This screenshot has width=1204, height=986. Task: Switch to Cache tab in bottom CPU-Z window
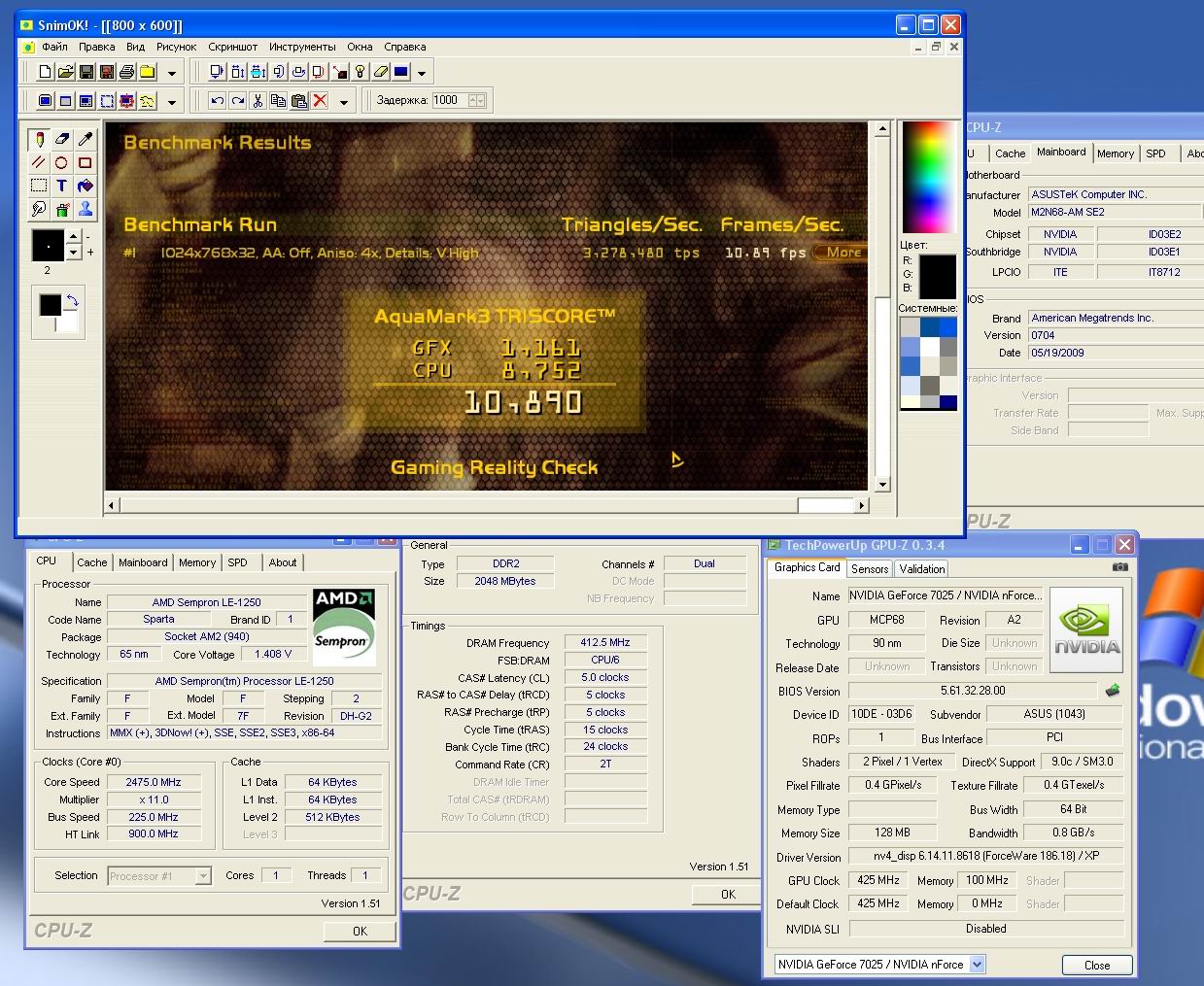[92, 562]
